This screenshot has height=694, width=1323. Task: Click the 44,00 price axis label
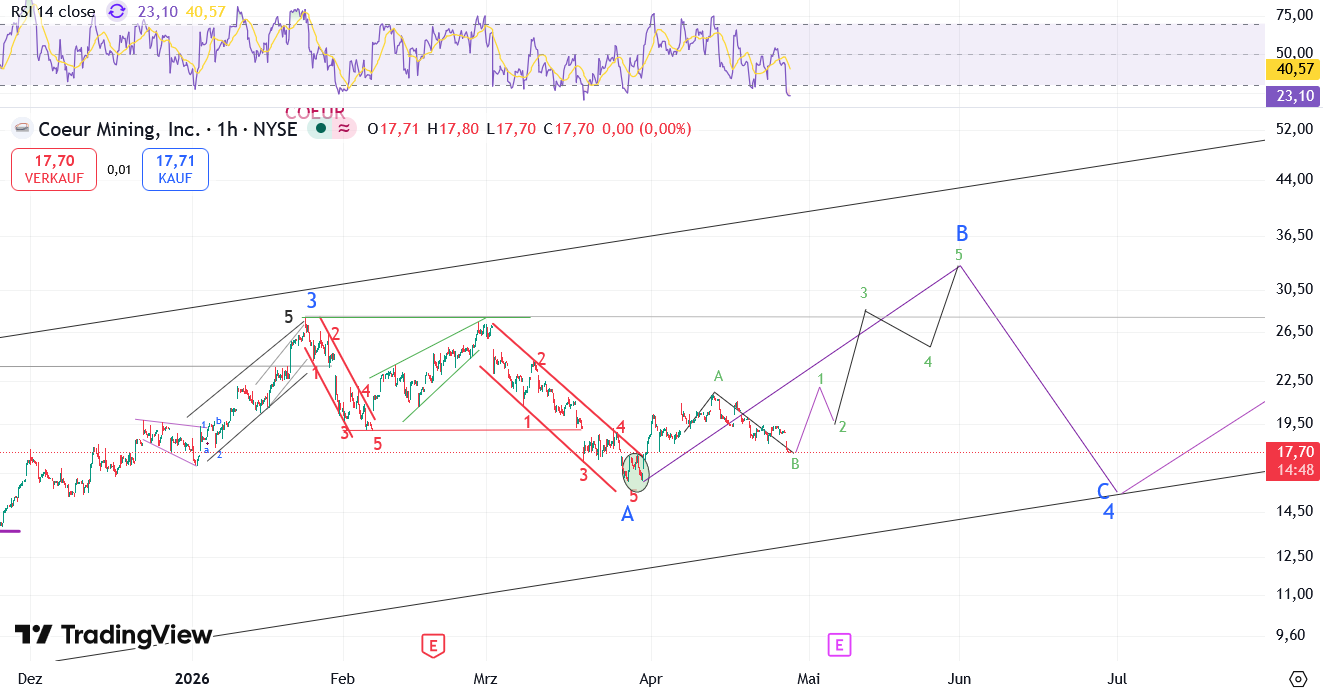click(1295, 179)
